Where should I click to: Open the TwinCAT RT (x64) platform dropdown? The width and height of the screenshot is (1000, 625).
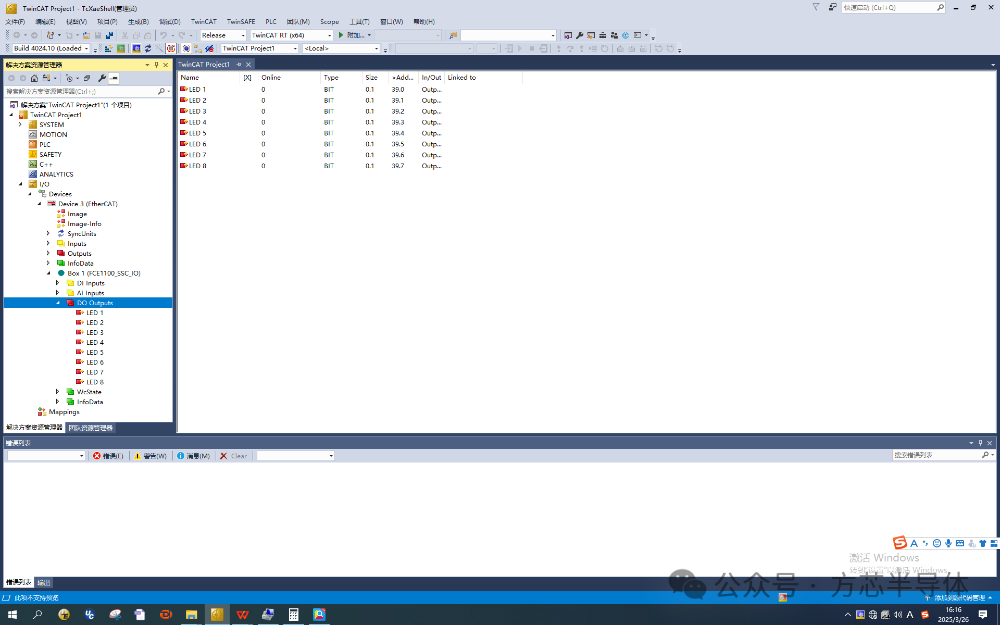click(x=291, y=35)
